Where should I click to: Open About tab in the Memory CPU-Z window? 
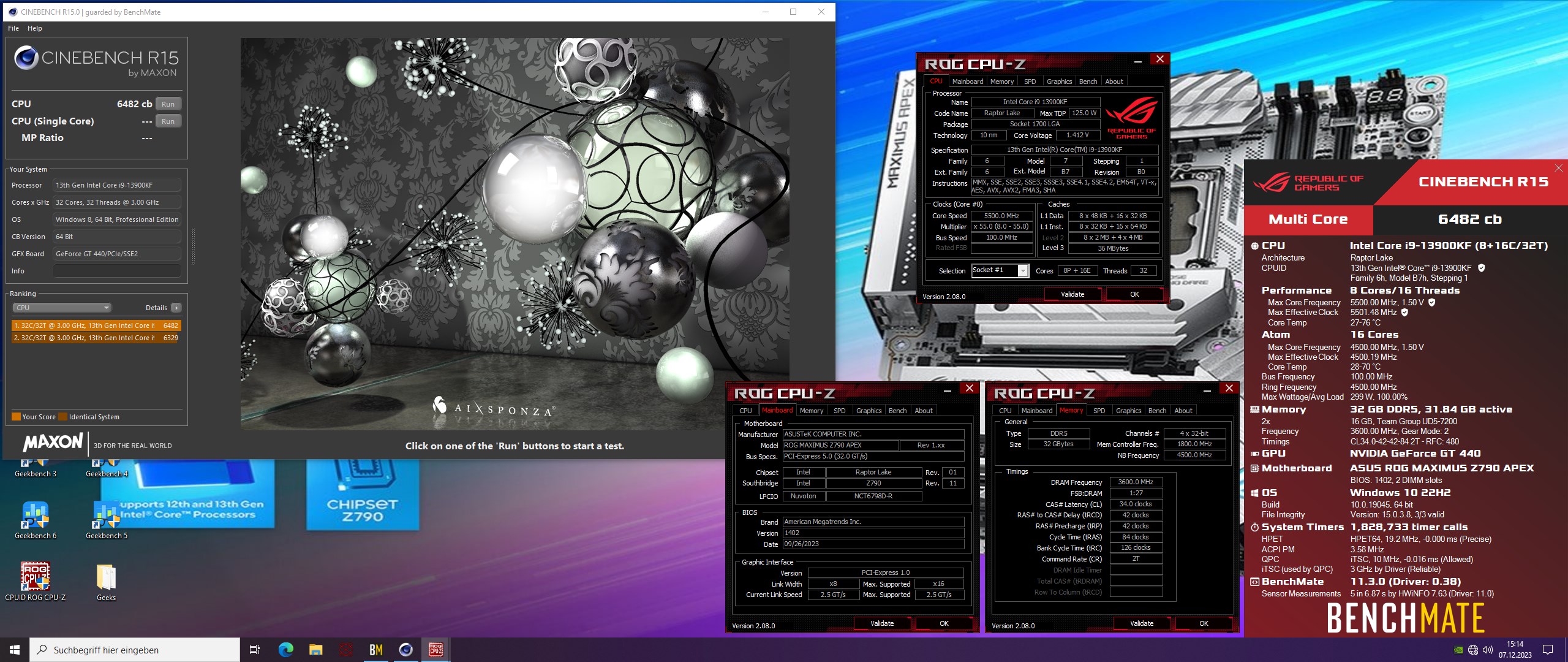(1183, 411)
